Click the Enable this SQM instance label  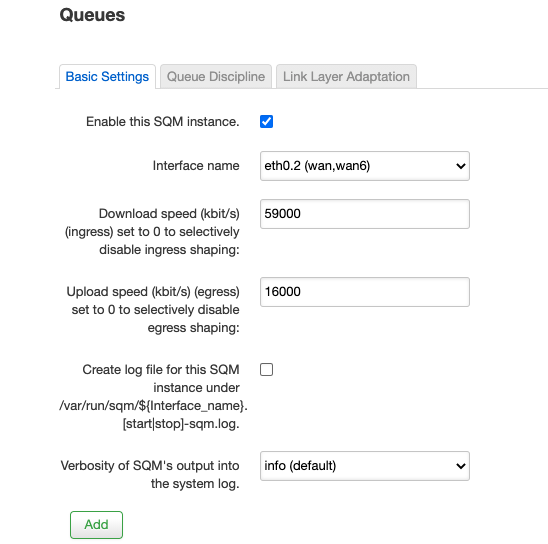coord(163,122)
